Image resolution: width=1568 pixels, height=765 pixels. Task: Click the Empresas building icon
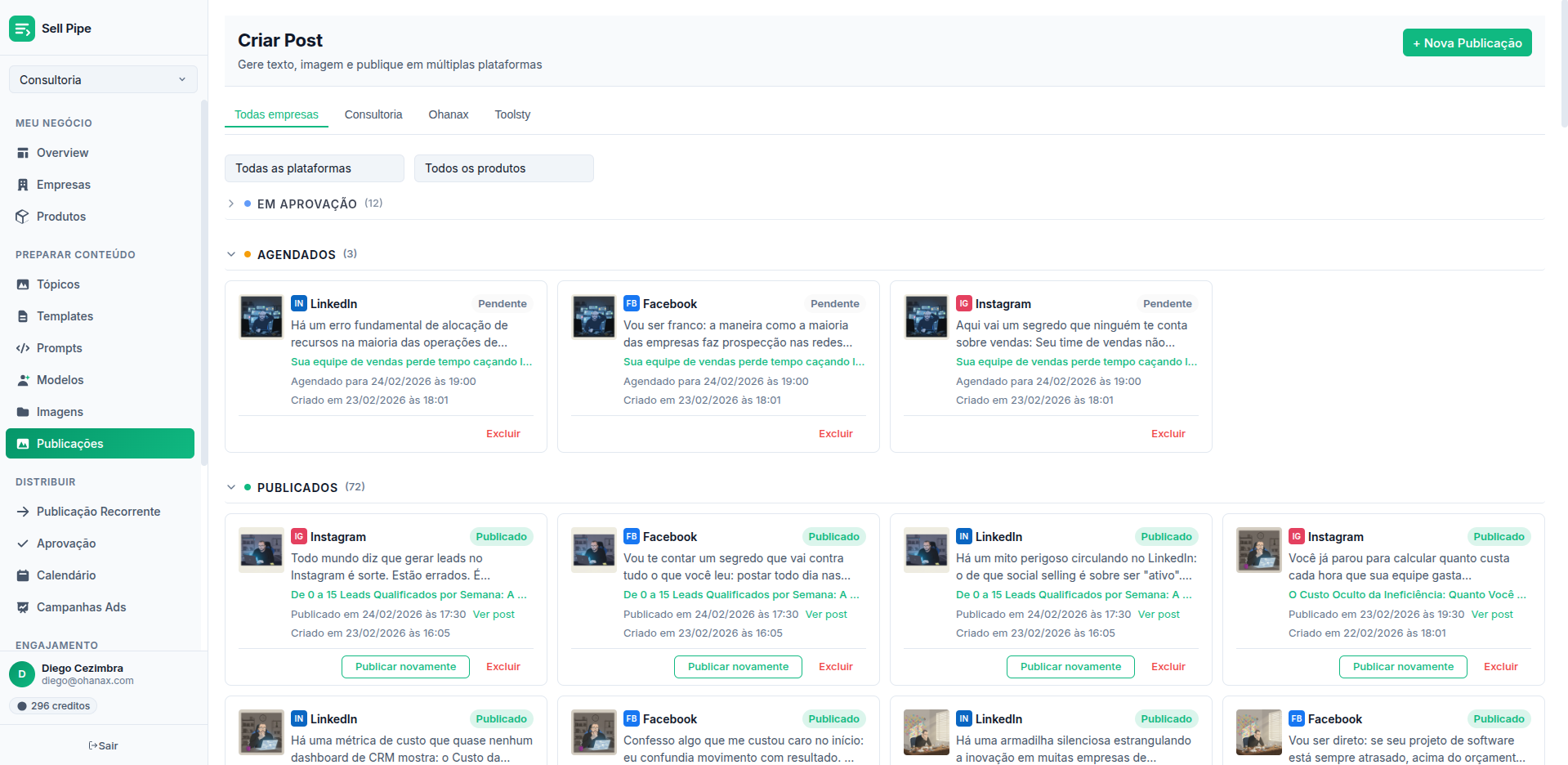coord(23,185)
